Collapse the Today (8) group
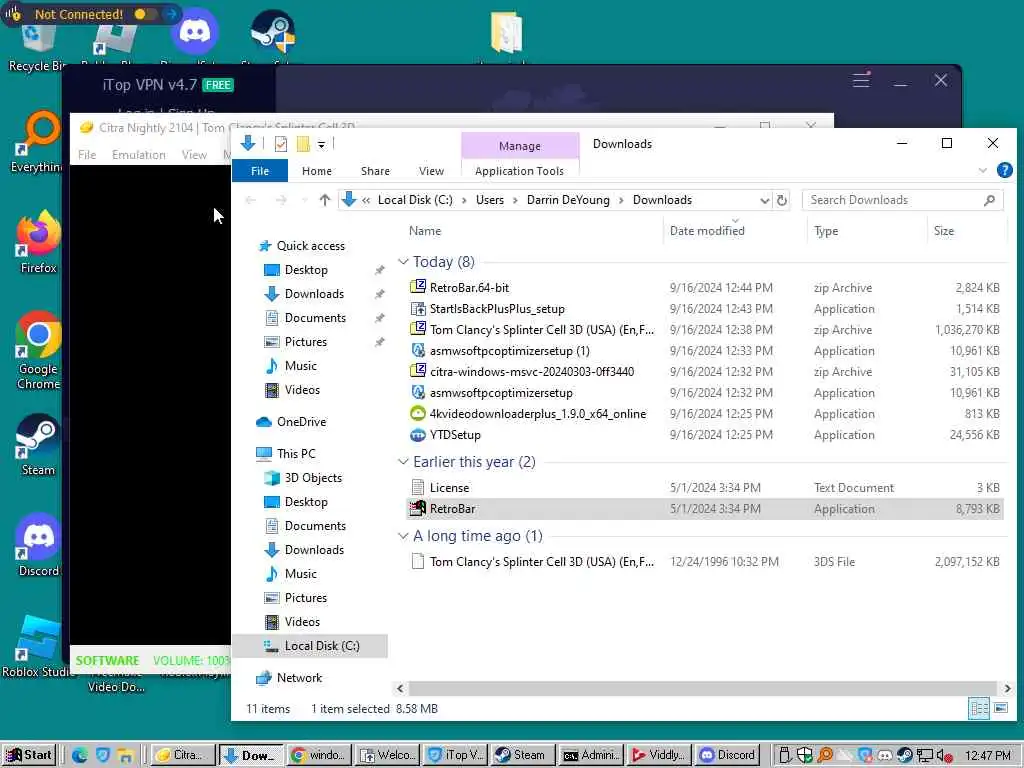The width and height of the screenshot is (1024, 768). 403,262
